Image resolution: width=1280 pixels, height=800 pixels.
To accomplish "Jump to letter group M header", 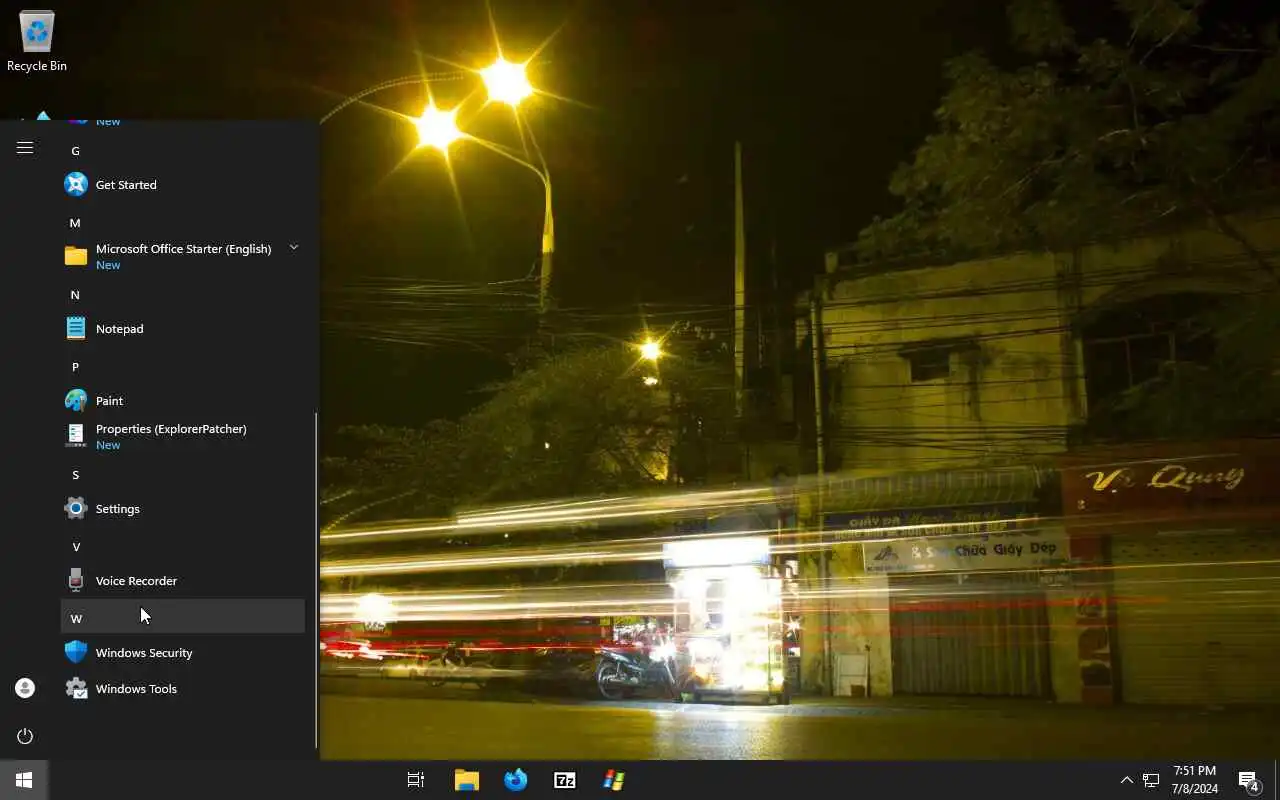I will (75, 223).
